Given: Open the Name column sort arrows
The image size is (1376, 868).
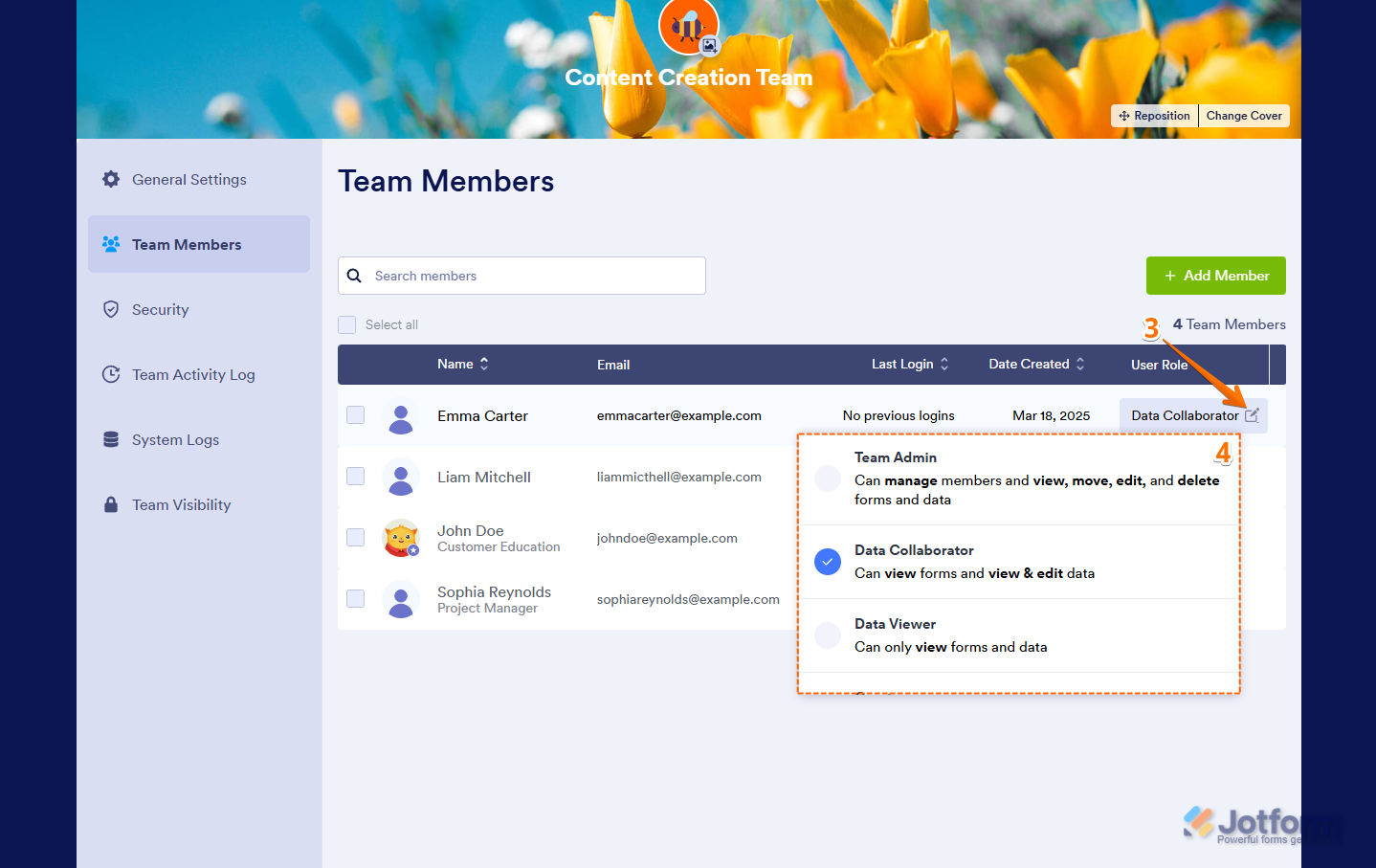Looking at the screenshot, I should pyautogui.click(x=484, y=364).
